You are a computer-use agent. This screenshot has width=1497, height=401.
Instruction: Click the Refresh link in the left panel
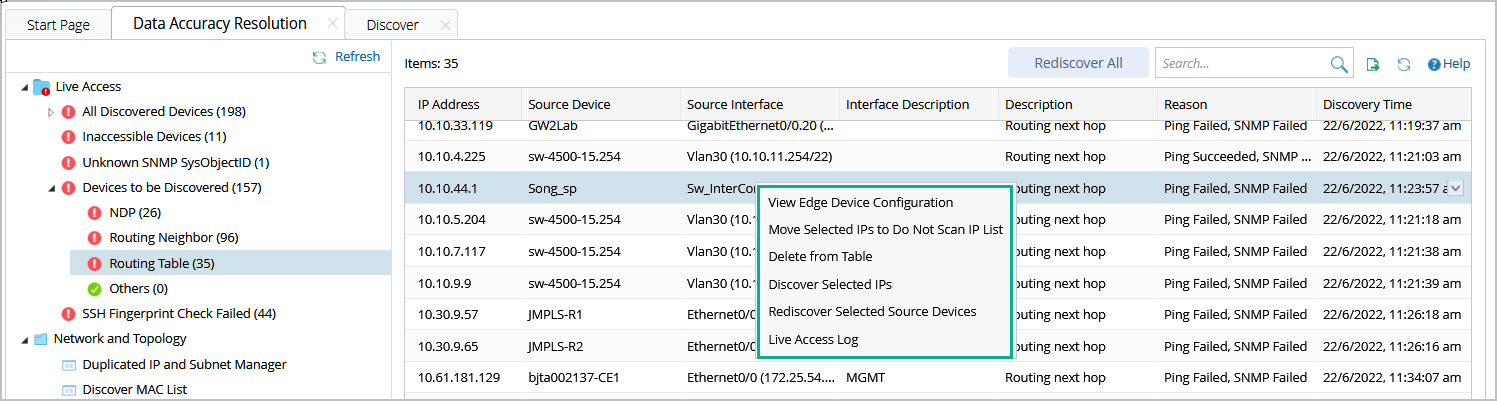tap(346, 57)
